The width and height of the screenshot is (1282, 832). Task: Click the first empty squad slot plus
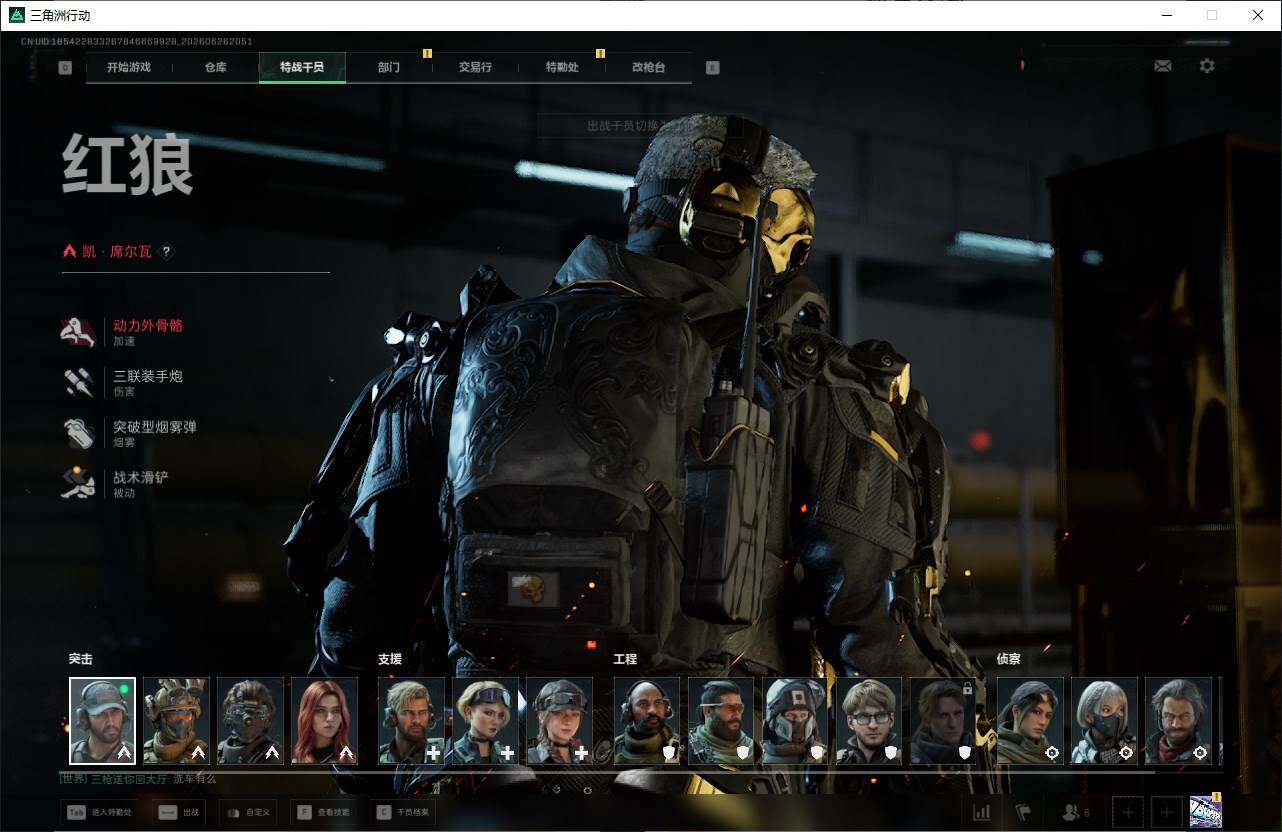pos(1128,812)
